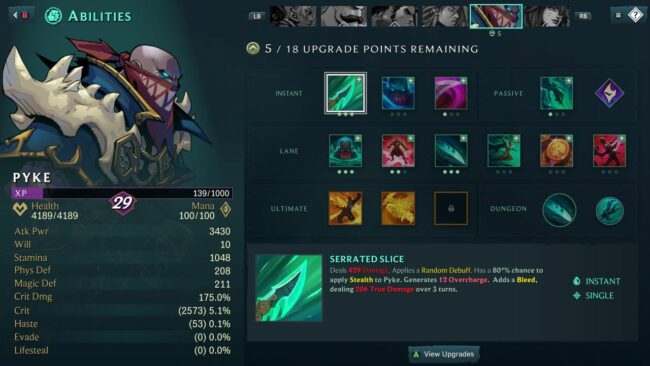Go back with the top-left back arrow
The height and width of the screenshot is (366, 650).
coord(21,15)
